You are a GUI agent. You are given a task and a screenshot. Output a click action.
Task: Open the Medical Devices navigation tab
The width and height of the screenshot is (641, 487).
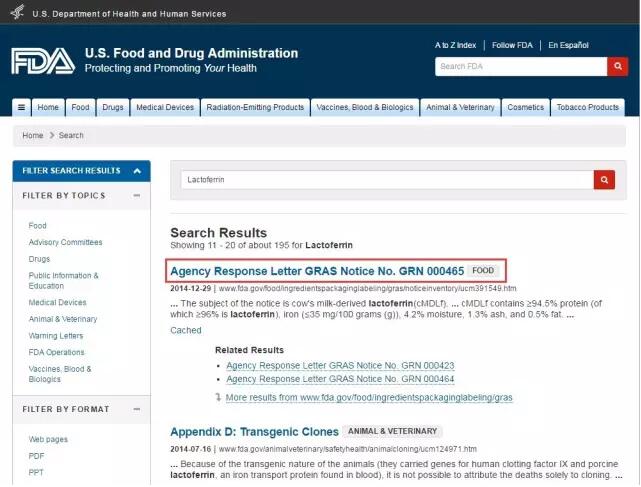click(164, 107)
